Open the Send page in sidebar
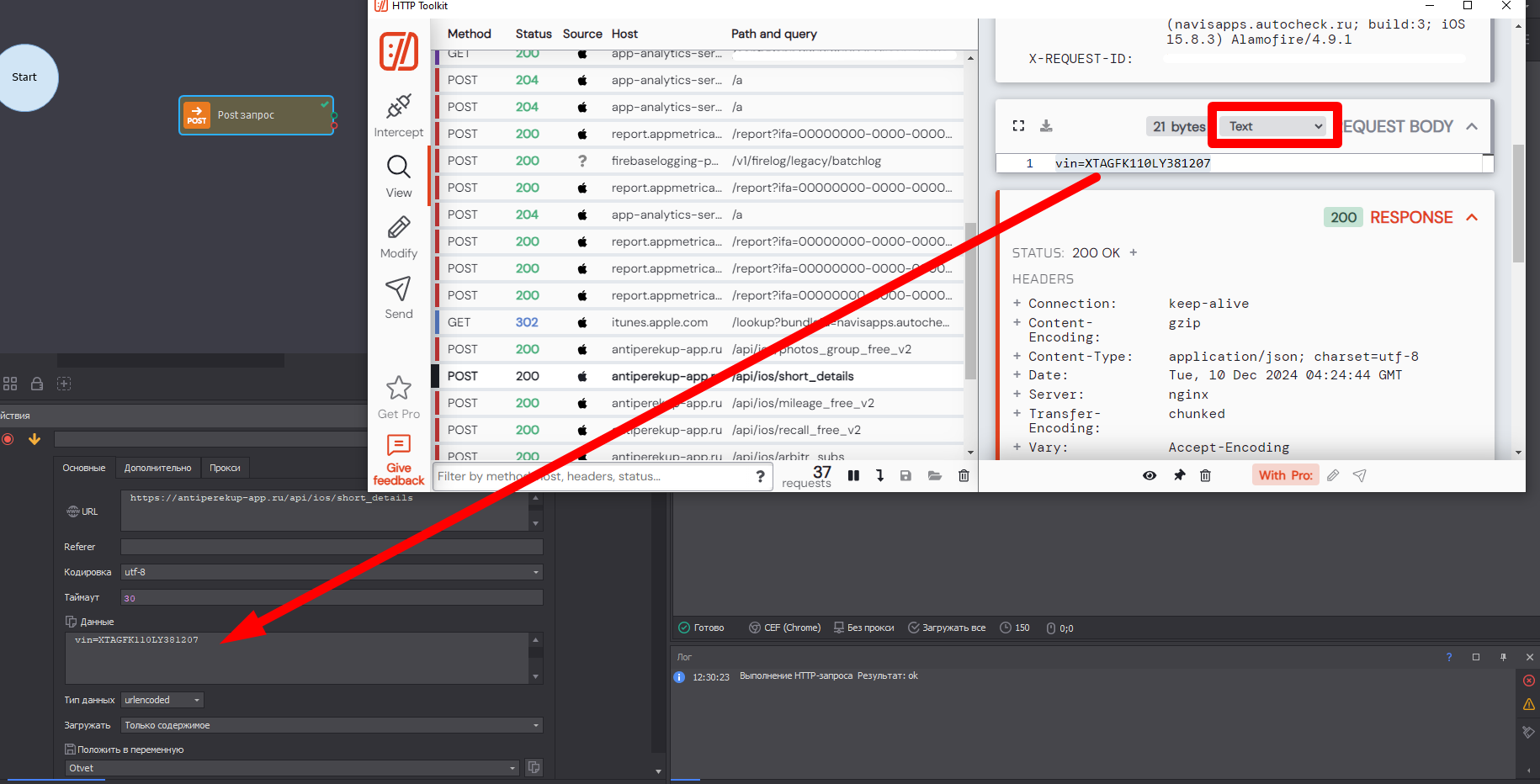The height and width of the screenshot is (784, 1540). pos(398,298)
